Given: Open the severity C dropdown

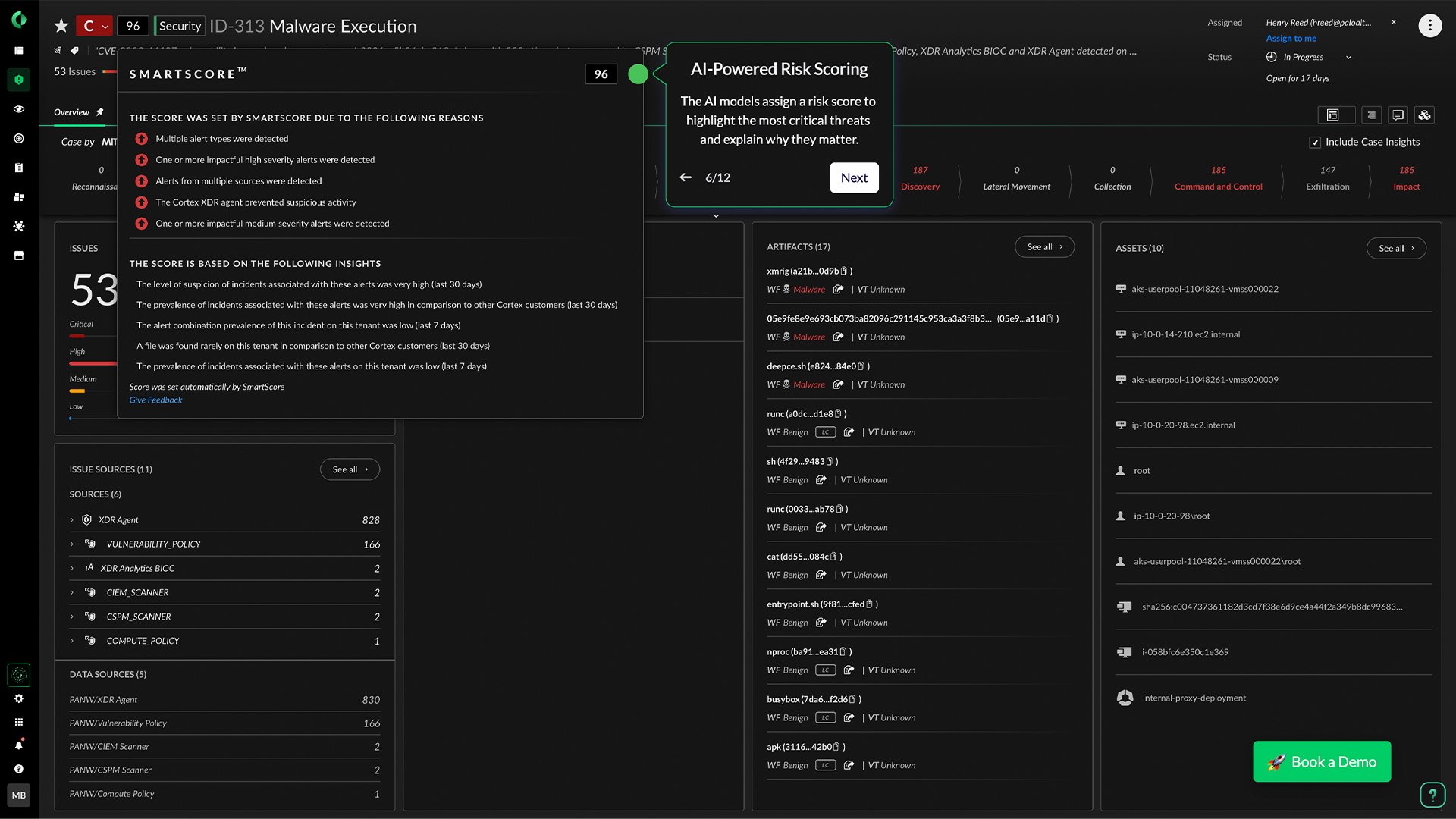Looking at the screenshot, I should pos(94,25).
